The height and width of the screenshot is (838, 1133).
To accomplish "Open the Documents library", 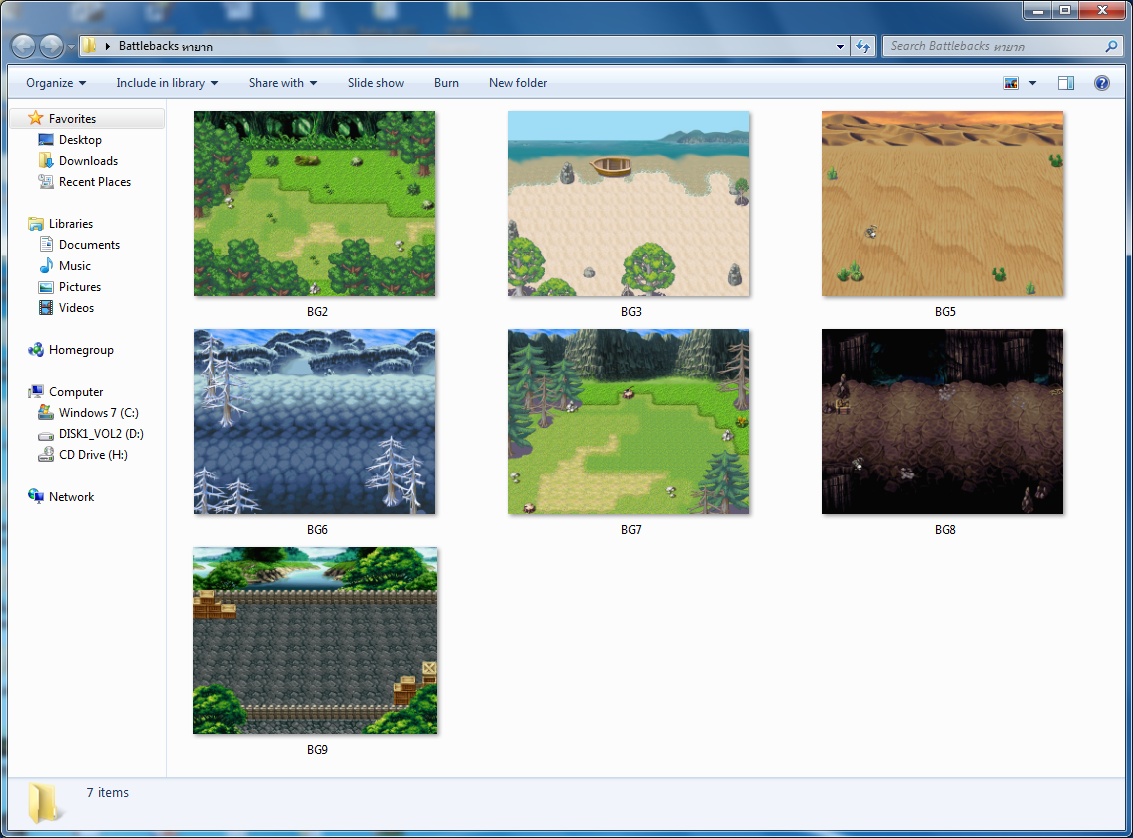I will coord(89,244).
